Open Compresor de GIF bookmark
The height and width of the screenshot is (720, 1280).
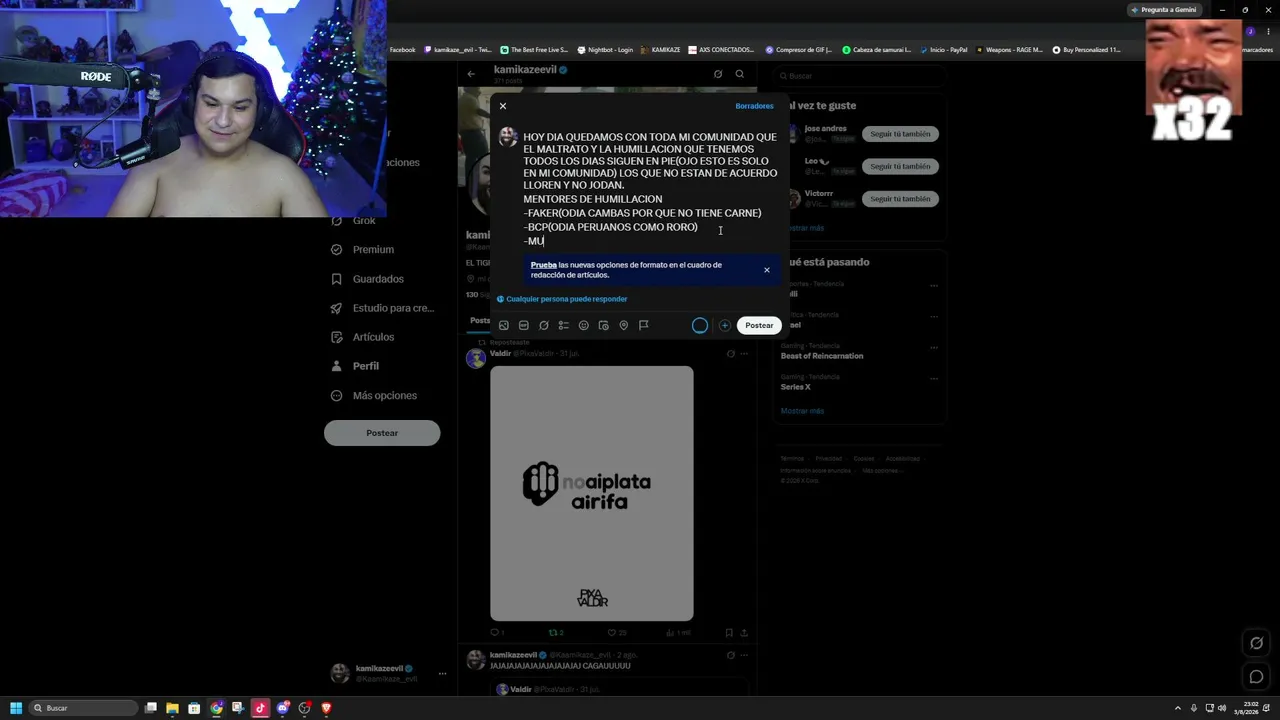tap(799, 50)
